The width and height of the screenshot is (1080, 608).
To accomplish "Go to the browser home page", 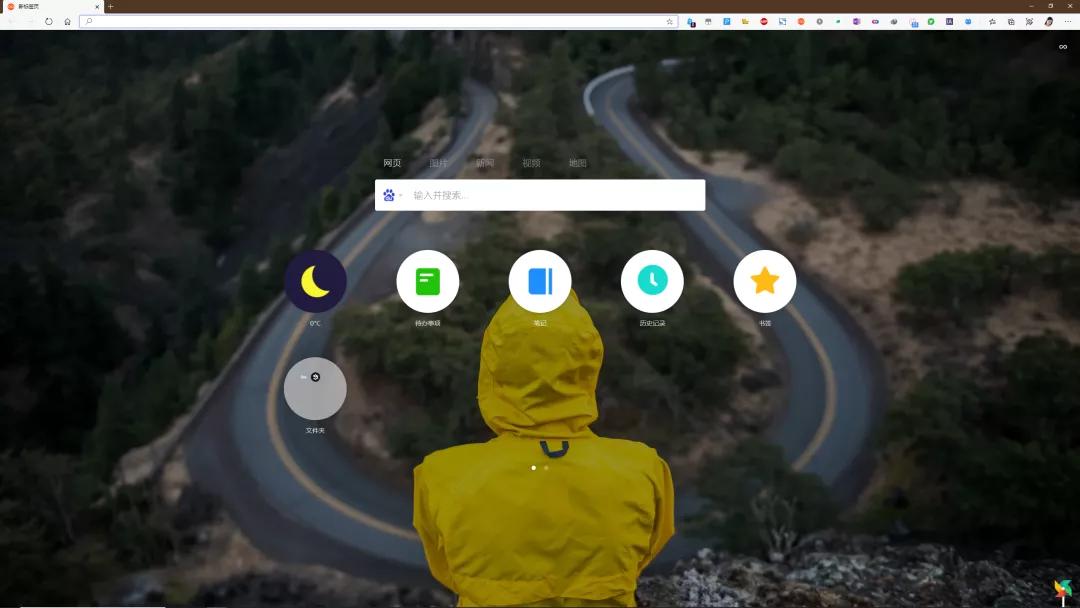I will (x=68, y=21).
